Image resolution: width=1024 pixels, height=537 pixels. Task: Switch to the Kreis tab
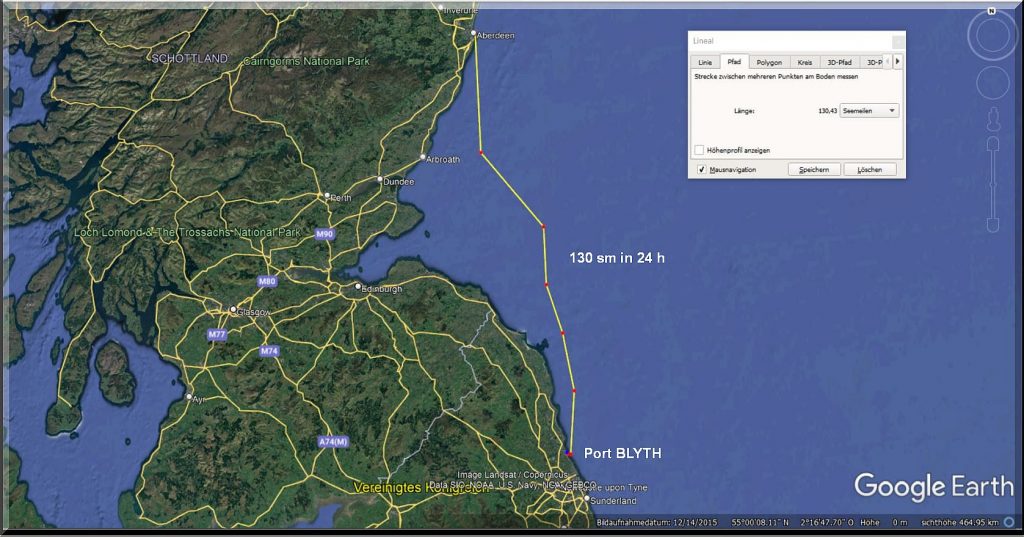tap(805, 62)
